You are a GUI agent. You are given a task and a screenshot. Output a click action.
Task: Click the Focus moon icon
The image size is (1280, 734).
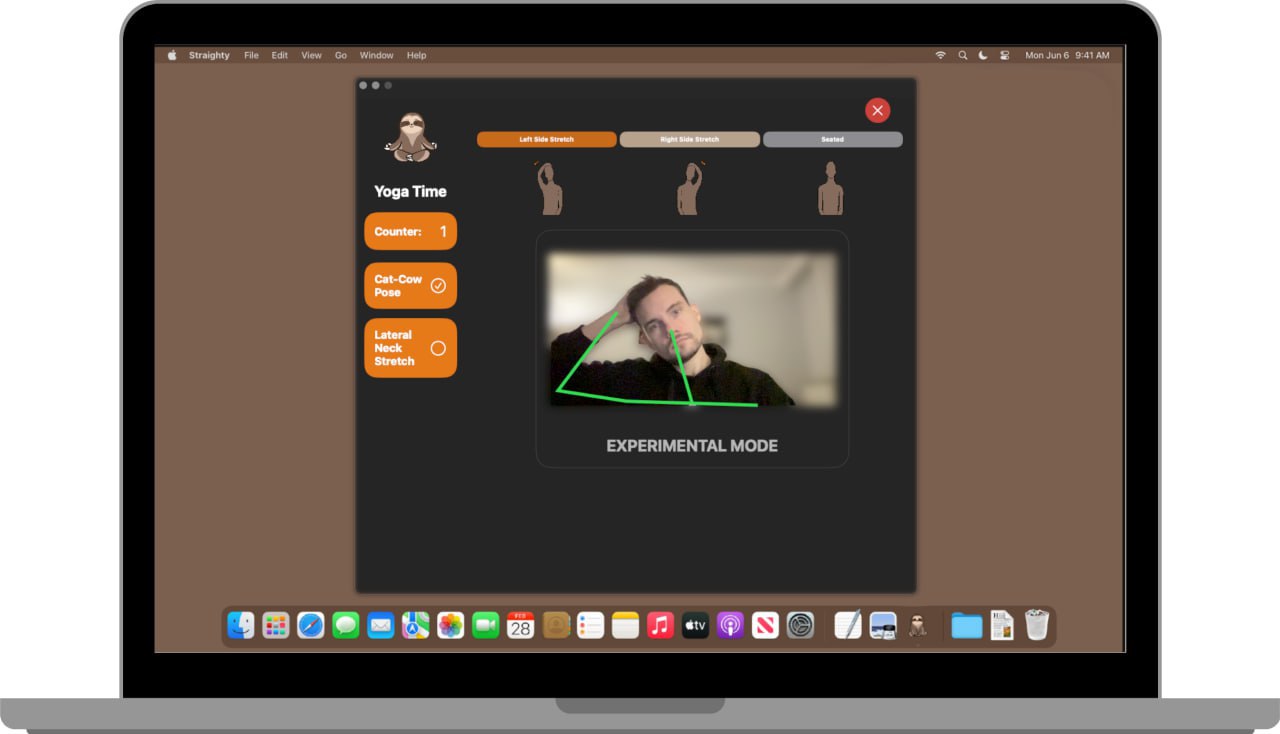click(984, 55)
